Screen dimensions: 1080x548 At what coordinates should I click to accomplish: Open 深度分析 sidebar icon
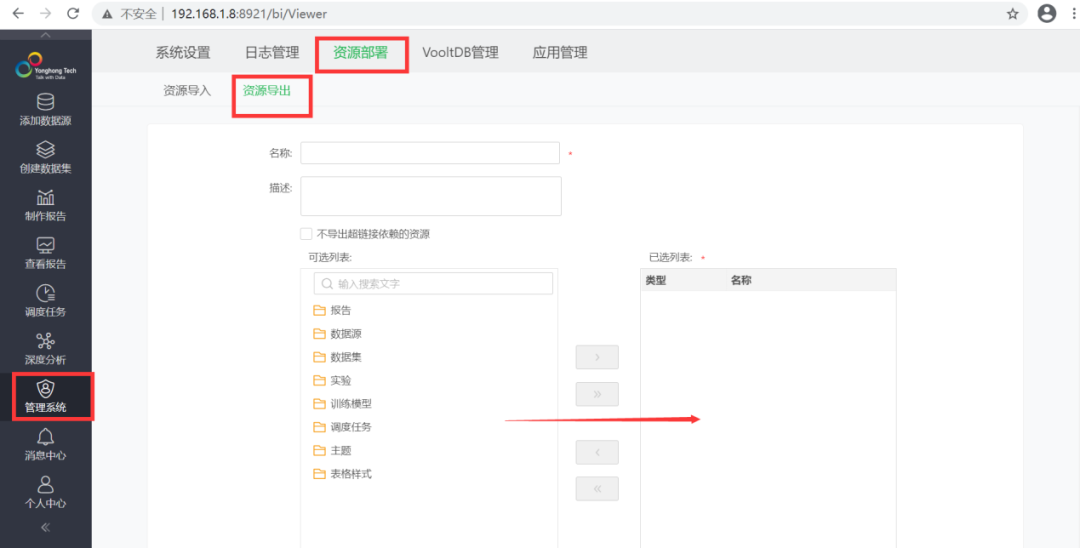pyautogui.click(x=45, y=349)
